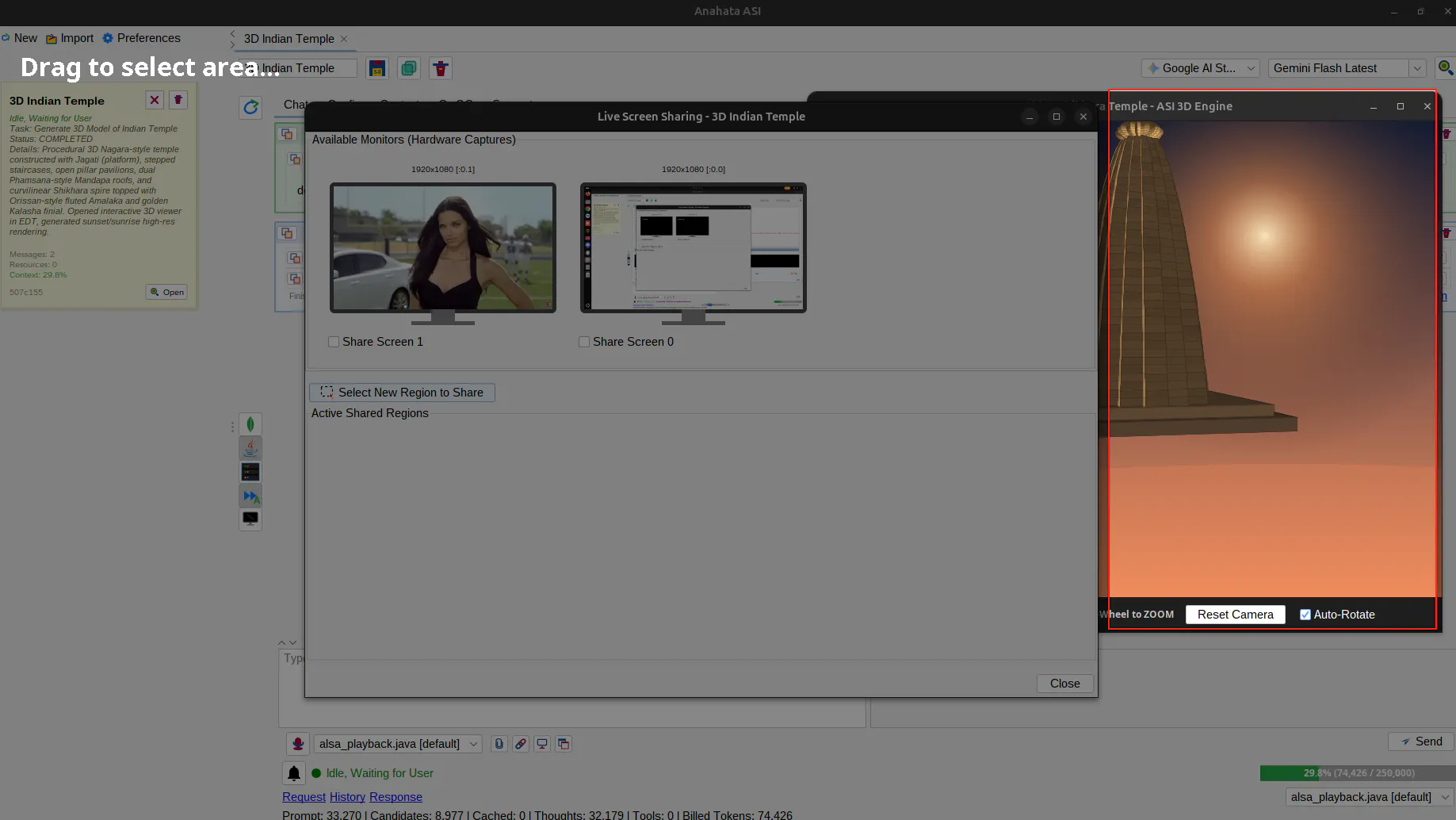Click the link chain icon near input

point(521,744)
